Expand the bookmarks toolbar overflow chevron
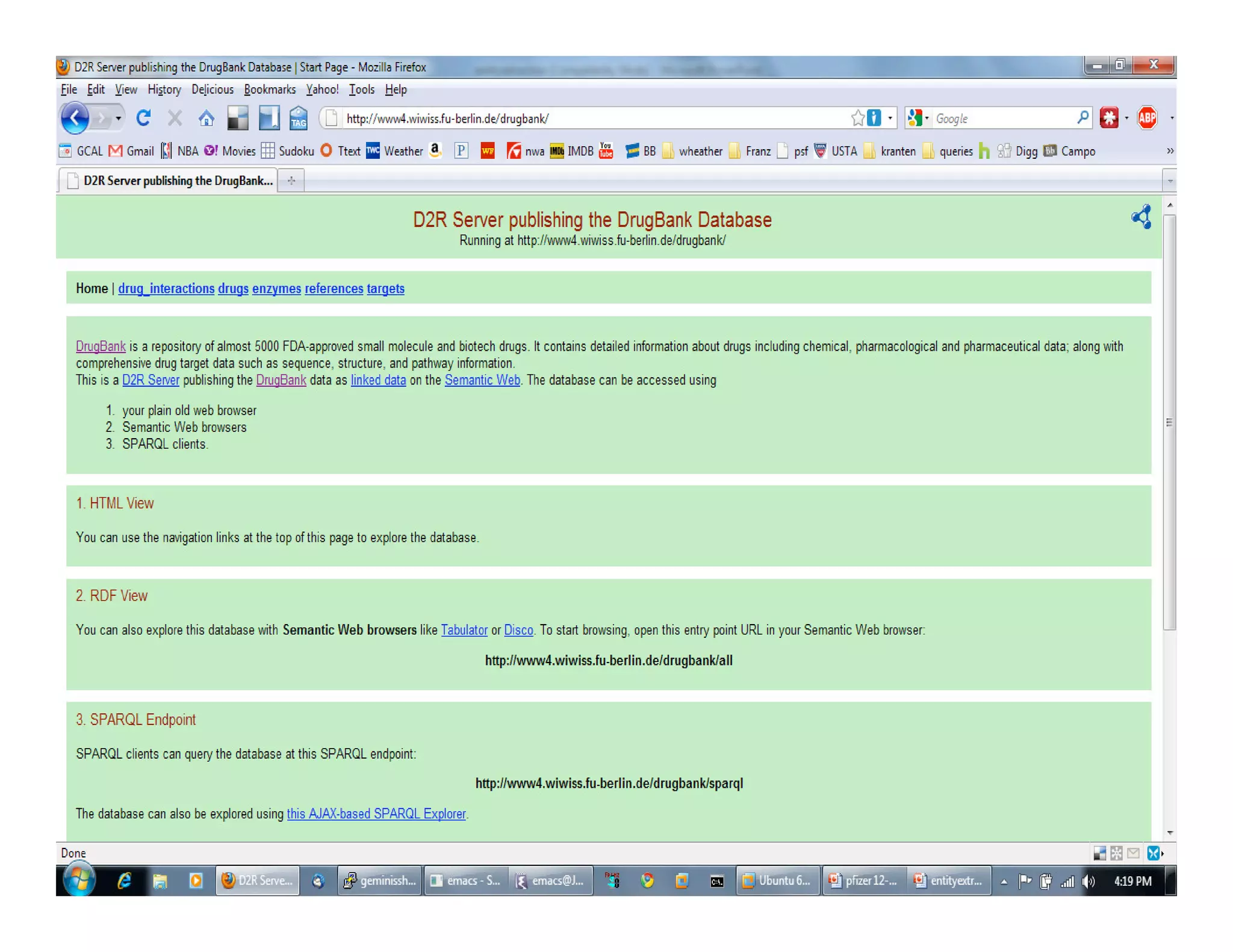 (1169, 151)
